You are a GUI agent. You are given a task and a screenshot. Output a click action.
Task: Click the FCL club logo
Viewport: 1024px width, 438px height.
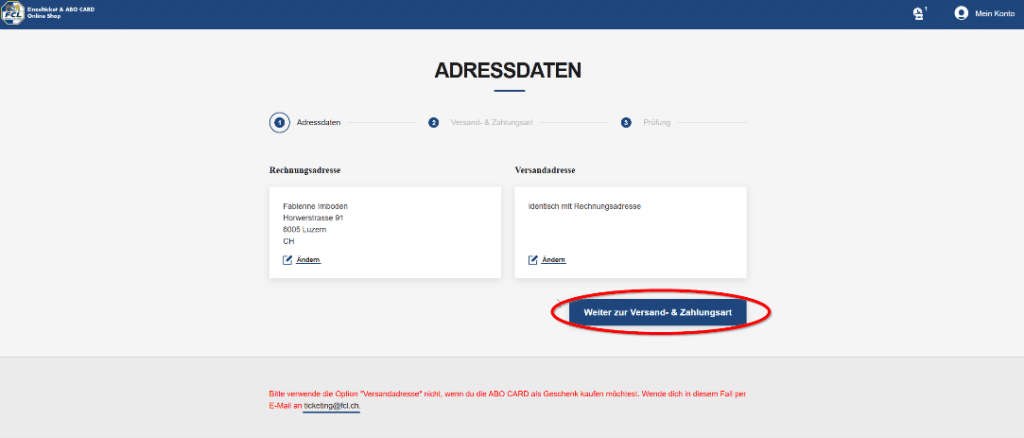pyautogui.click(x=13, y=13)
